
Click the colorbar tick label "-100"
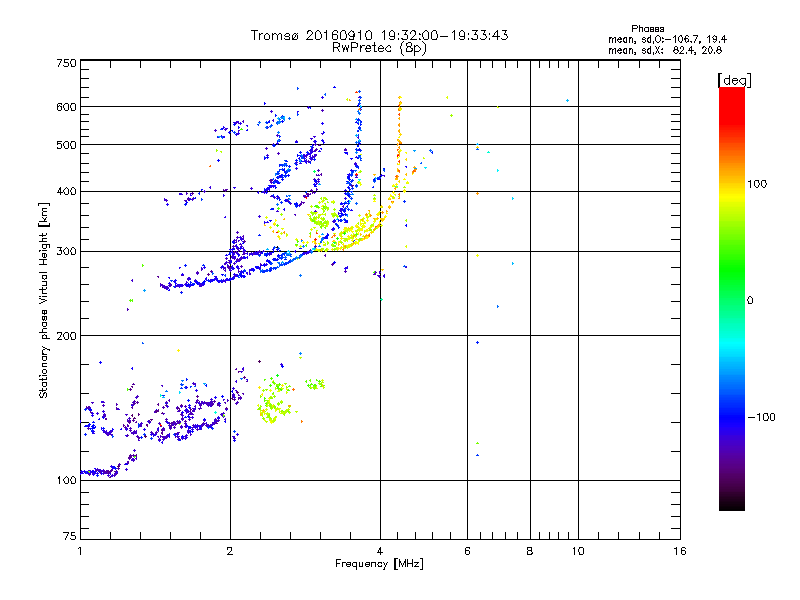[x=761, y=417]
